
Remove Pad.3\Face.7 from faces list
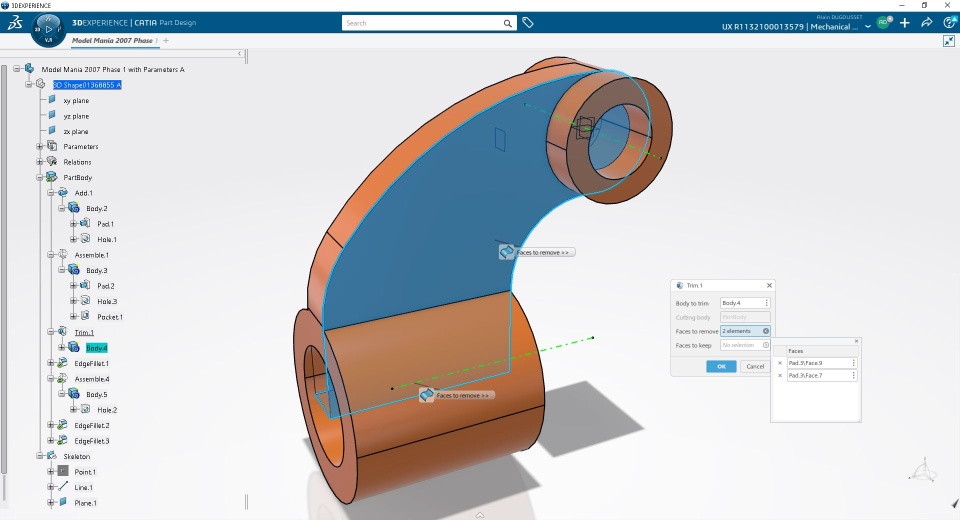pos(779,375)
